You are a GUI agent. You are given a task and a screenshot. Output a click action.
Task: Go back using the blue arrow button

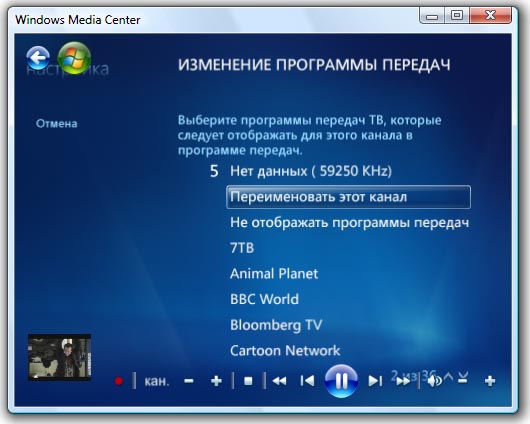click(x=38, y=58)
